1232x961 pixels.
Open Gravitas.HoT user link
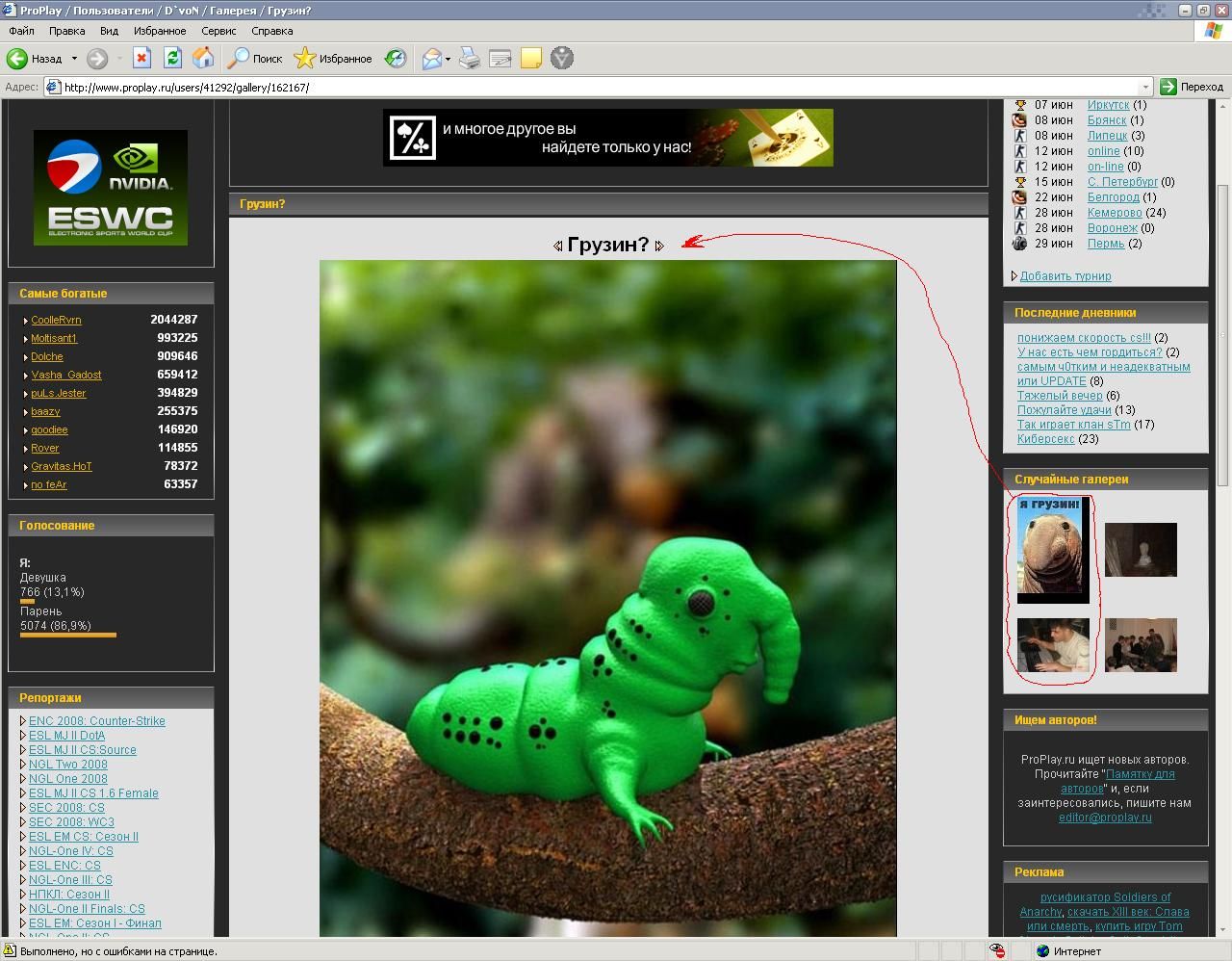(x=62, y=466)
